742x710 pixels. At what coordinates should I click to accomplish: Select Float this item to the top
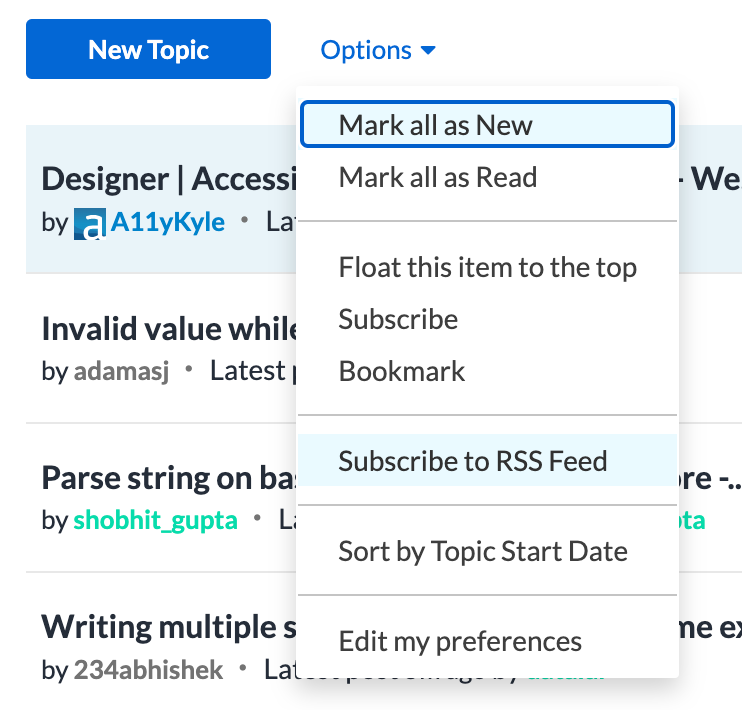tap(487, 267)
